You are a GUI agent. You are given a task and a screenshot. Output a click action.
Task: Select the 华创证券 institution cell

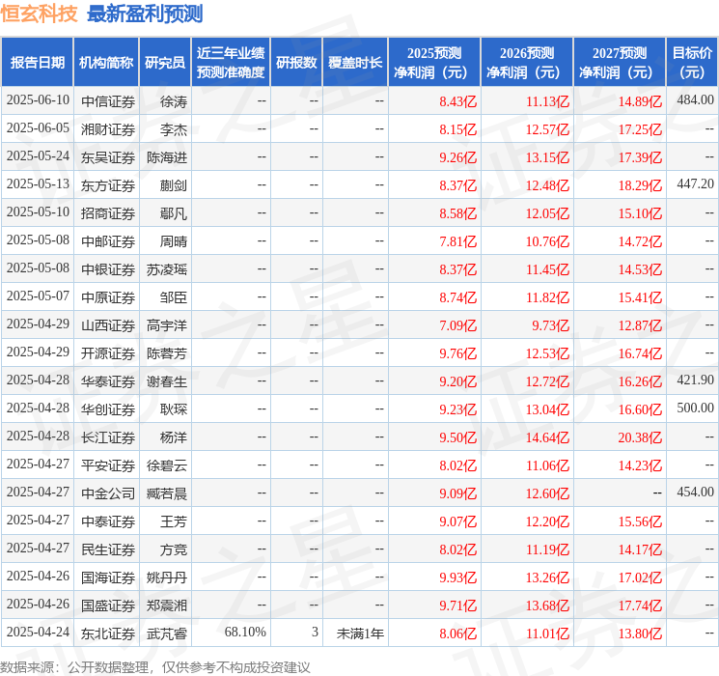(x=108, y=410)
